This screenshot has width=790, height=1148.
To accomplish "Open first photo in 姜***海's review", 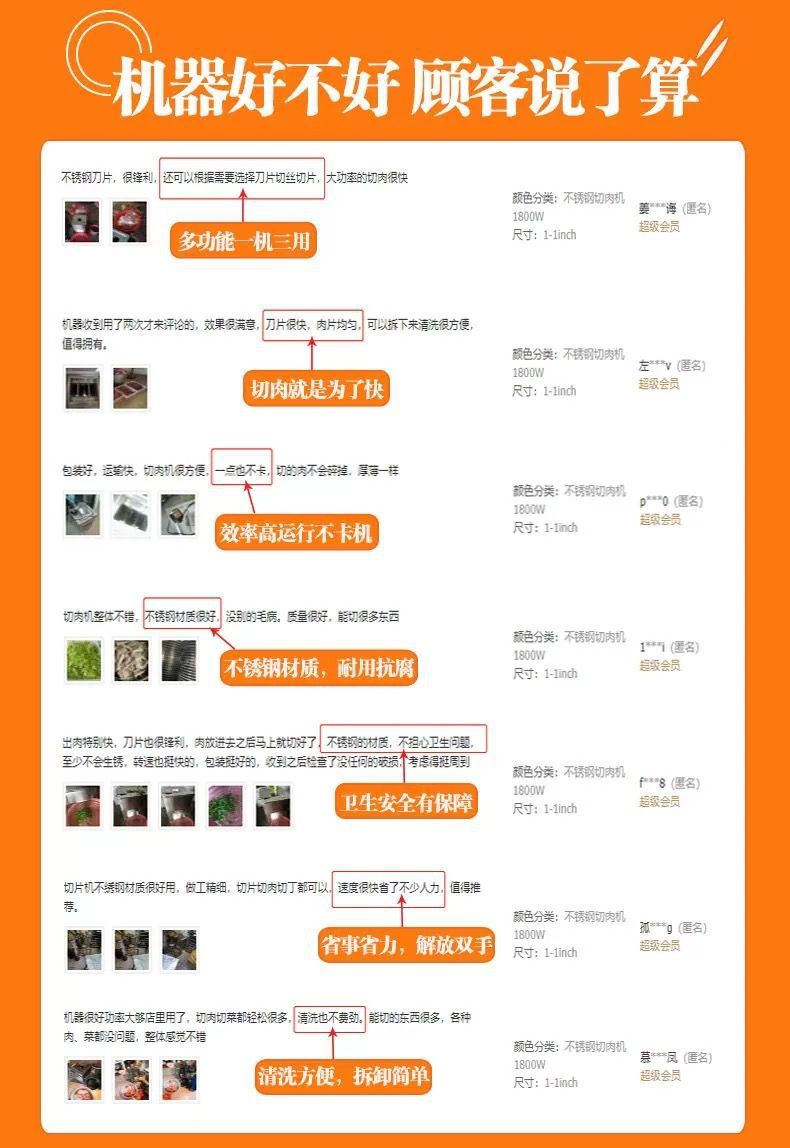I will [x=82, y=222].
